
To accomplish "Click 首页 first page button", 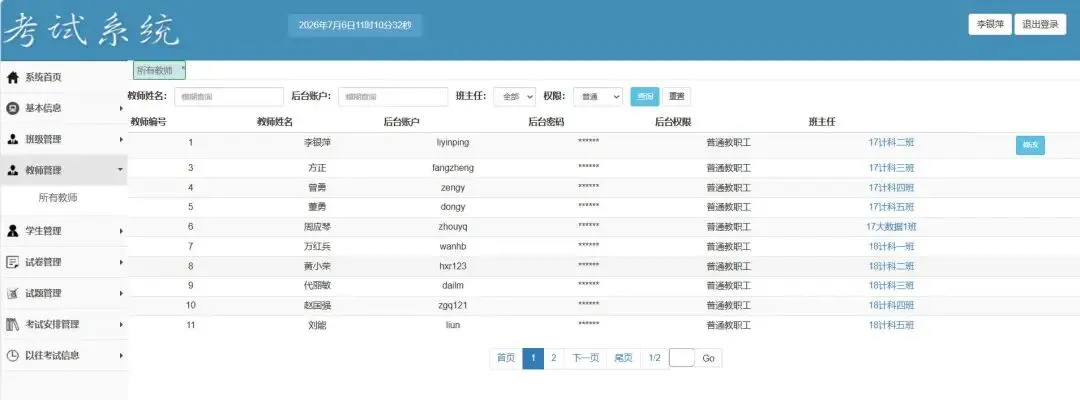I will click(506, 358).
